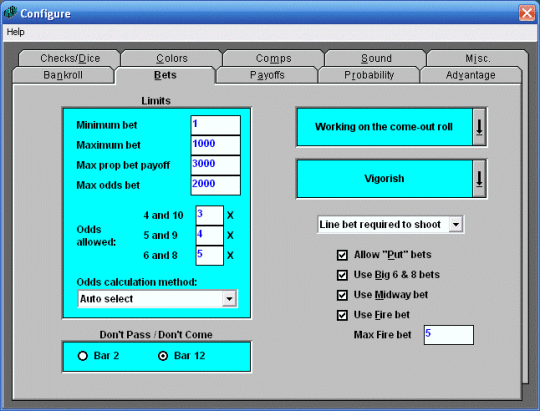The width and height of the screenshot is (540, 411).
Task: Expand the arrow beside Vigorish
Action: point(479,178)
